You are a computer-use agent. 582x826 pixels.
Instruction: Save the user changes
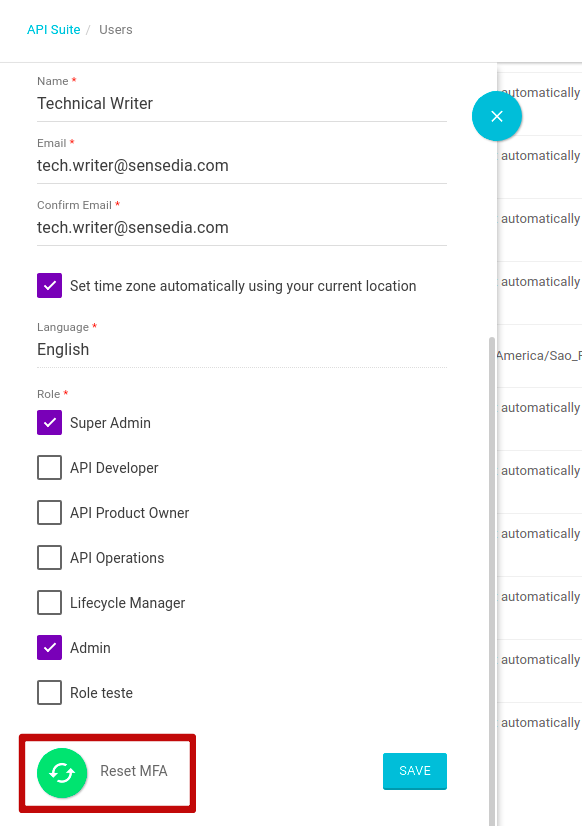tap(414, 771)
